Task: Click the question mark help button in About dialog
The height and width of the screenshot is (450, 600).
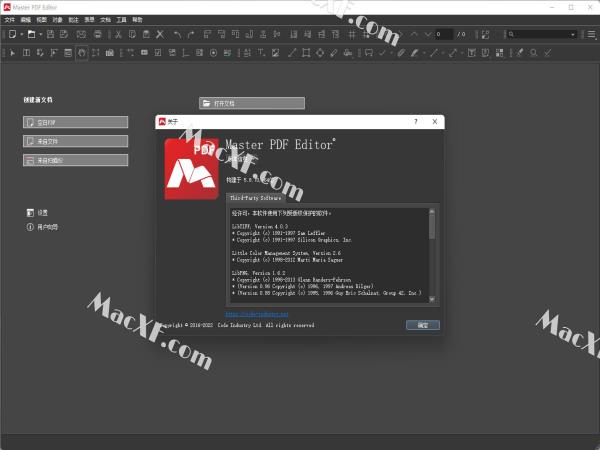Action: click(x=416, y=122)
